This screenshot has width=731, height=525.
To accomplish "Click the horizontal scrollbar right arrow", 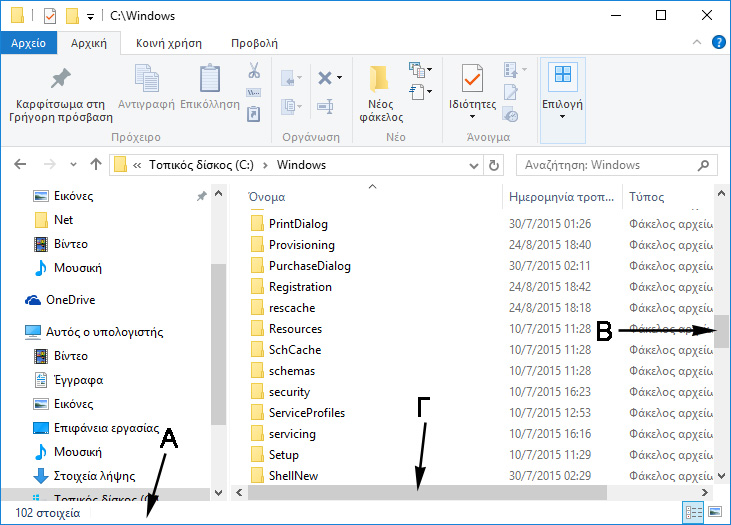I will tap(704, 492).
